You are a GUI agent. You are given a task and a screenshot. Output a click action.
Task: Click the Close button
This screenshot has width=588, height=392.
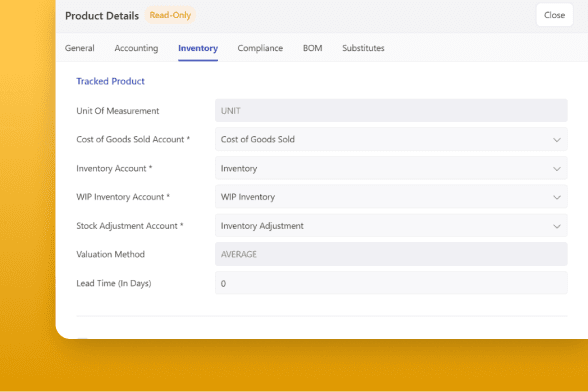pyautogui.click(x=555, y=15)
